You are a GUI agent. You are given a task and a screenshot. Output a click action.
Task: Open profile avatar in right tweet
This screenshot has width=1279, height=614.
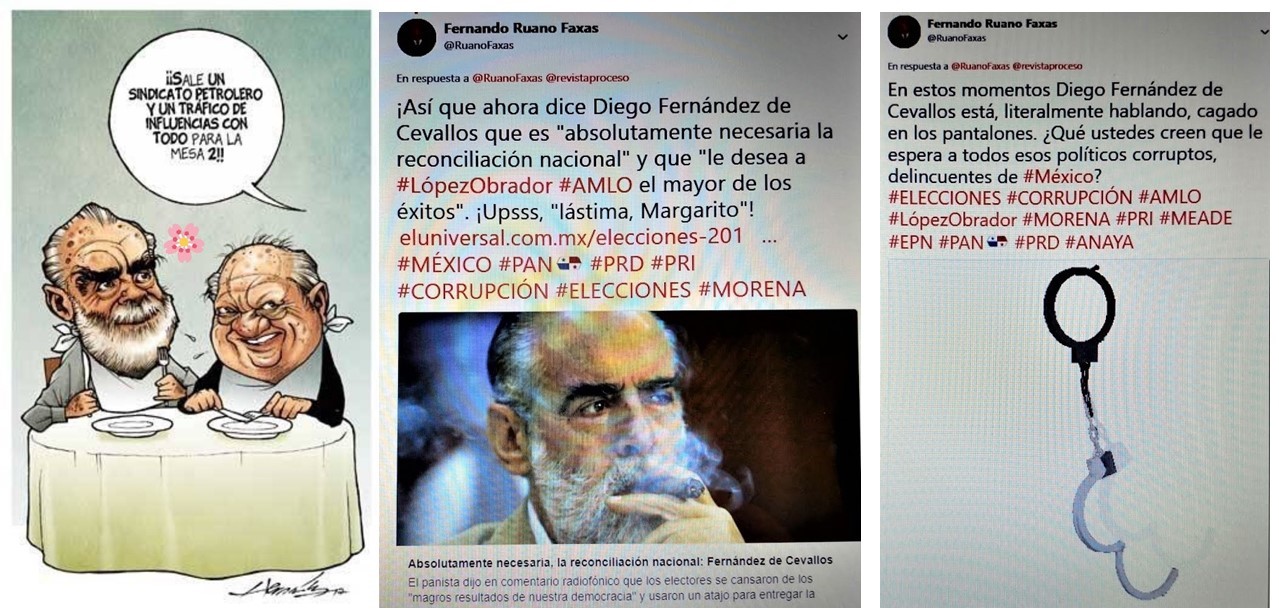click(x=904, y=31)
